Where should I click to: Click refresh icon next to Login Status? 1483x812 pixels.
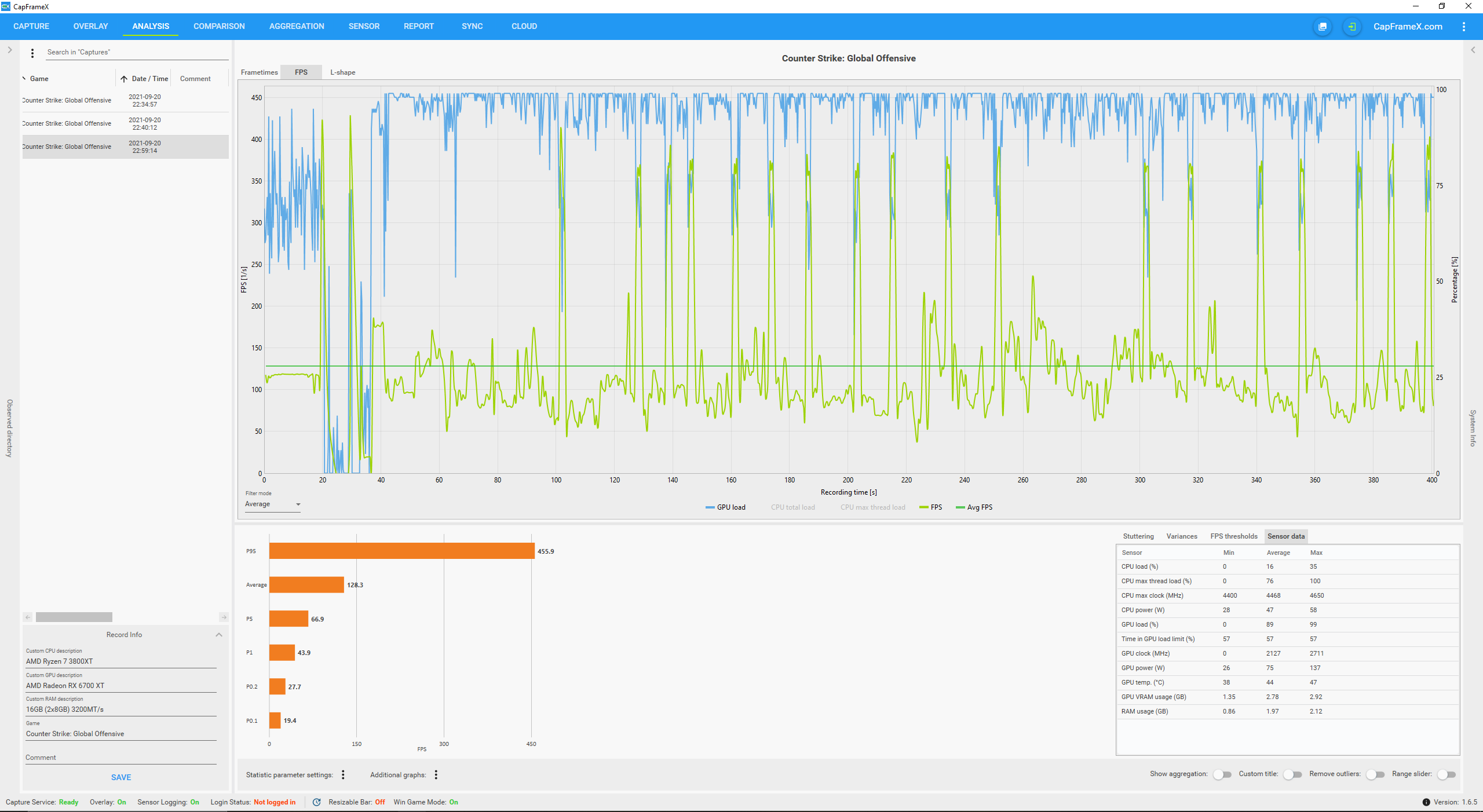[x=316, y=802]
